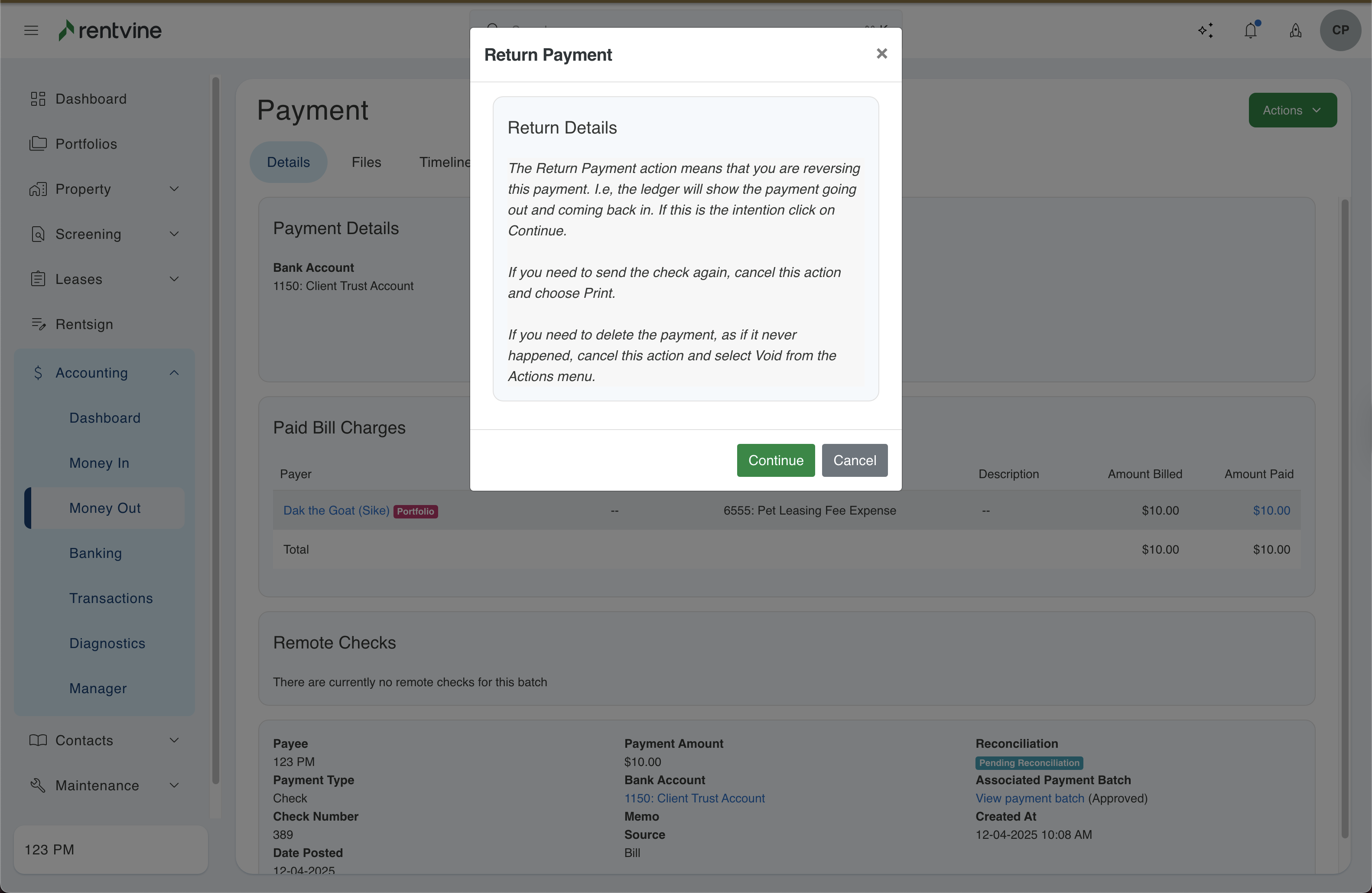Click the Dashboard grid icon in sidebar

click(x=38, y=99)
